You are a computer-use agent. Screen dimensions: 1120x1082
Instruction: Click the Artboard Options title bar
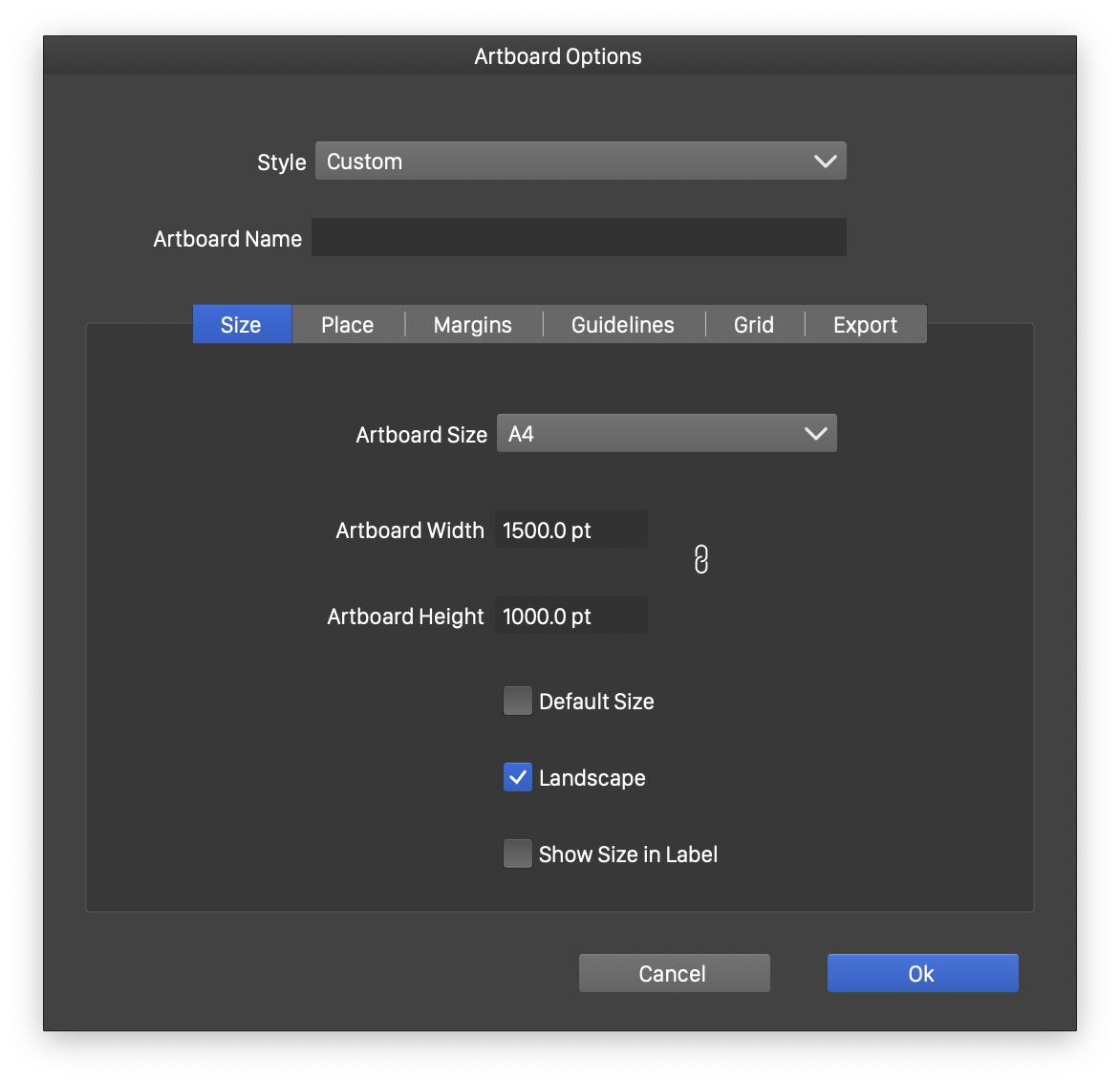click(558, 56)
